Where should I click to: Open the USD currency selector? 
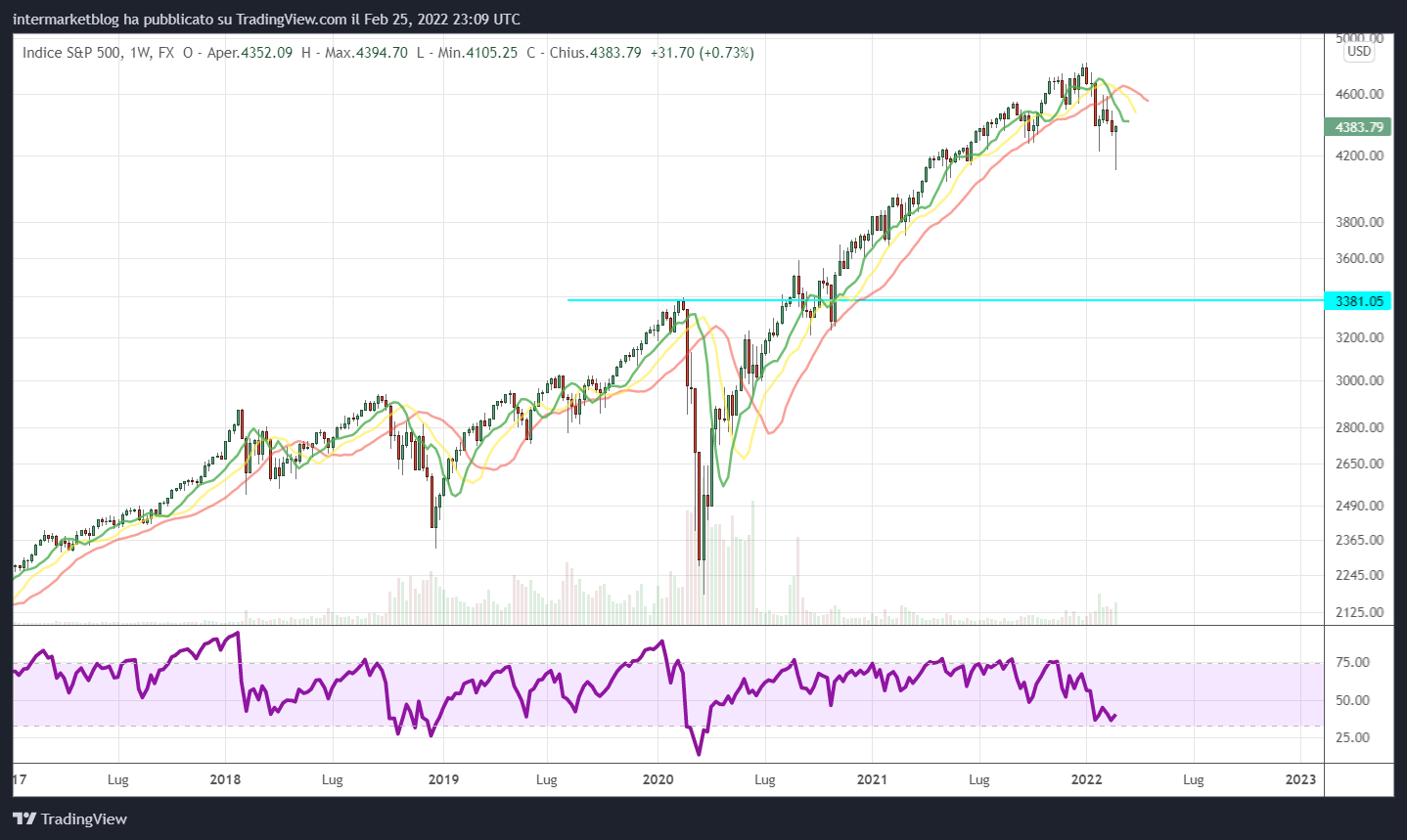click(1359, 51)
